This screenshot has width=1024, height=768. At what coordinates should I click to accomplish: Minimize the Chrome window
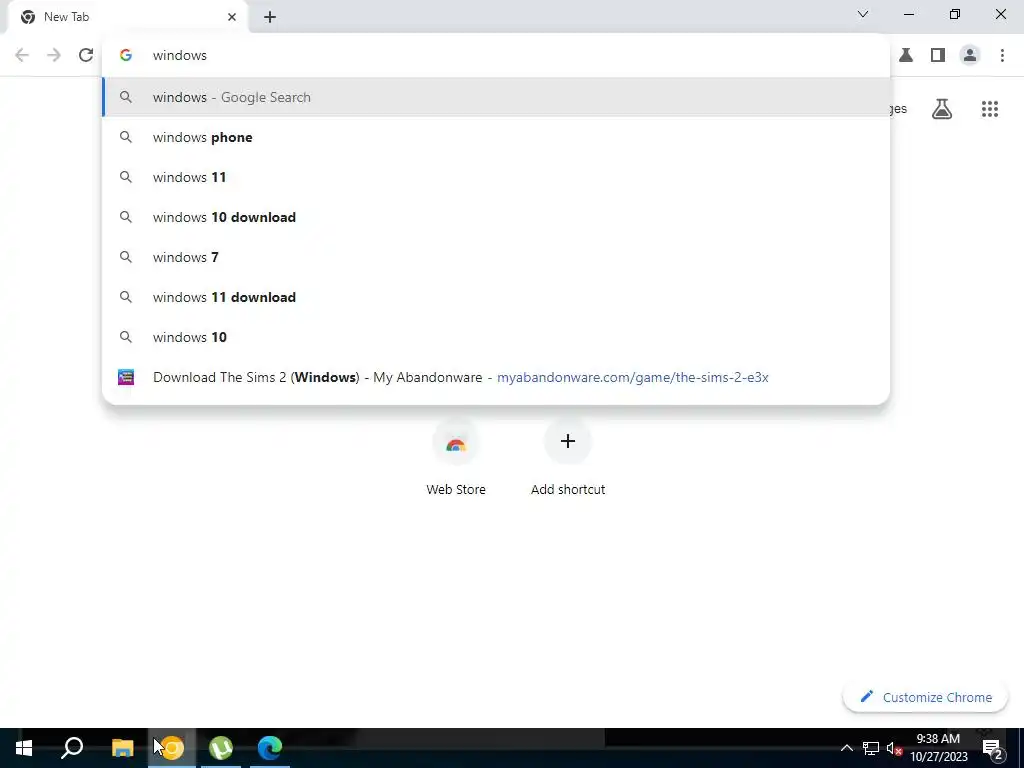click(x=908, y=14)
